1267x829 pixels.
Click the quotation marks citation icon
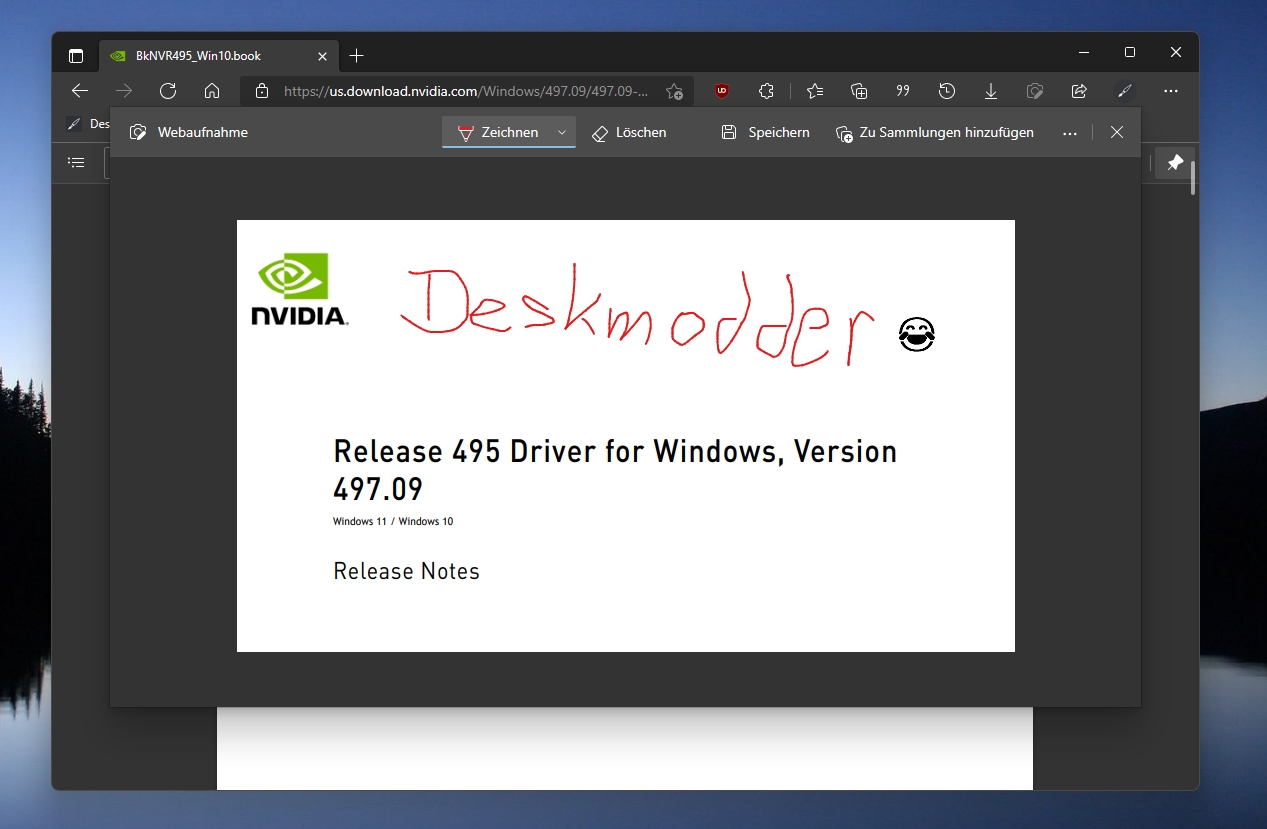903,91
